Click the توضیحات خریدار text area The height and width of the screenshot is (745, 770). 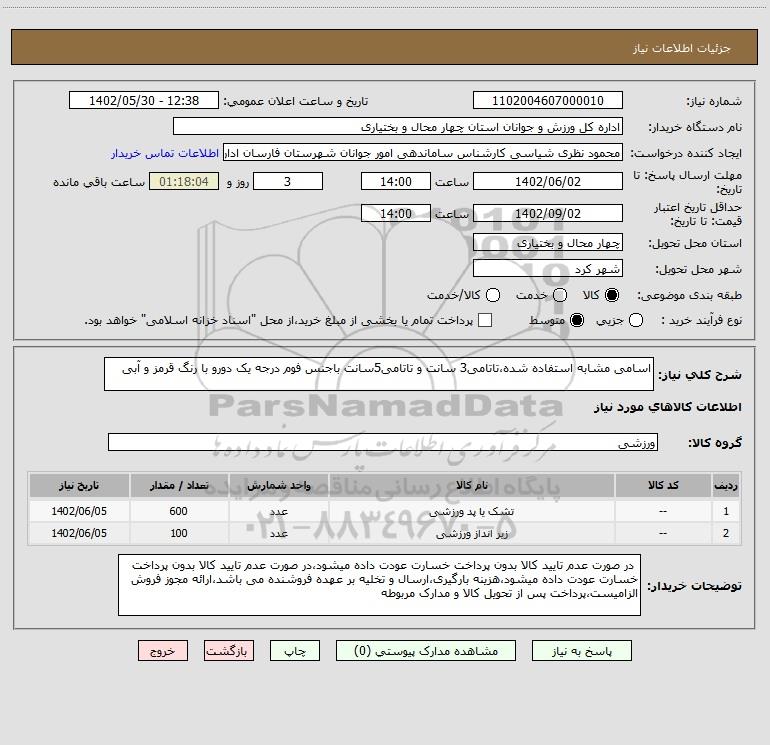point(379,584)
